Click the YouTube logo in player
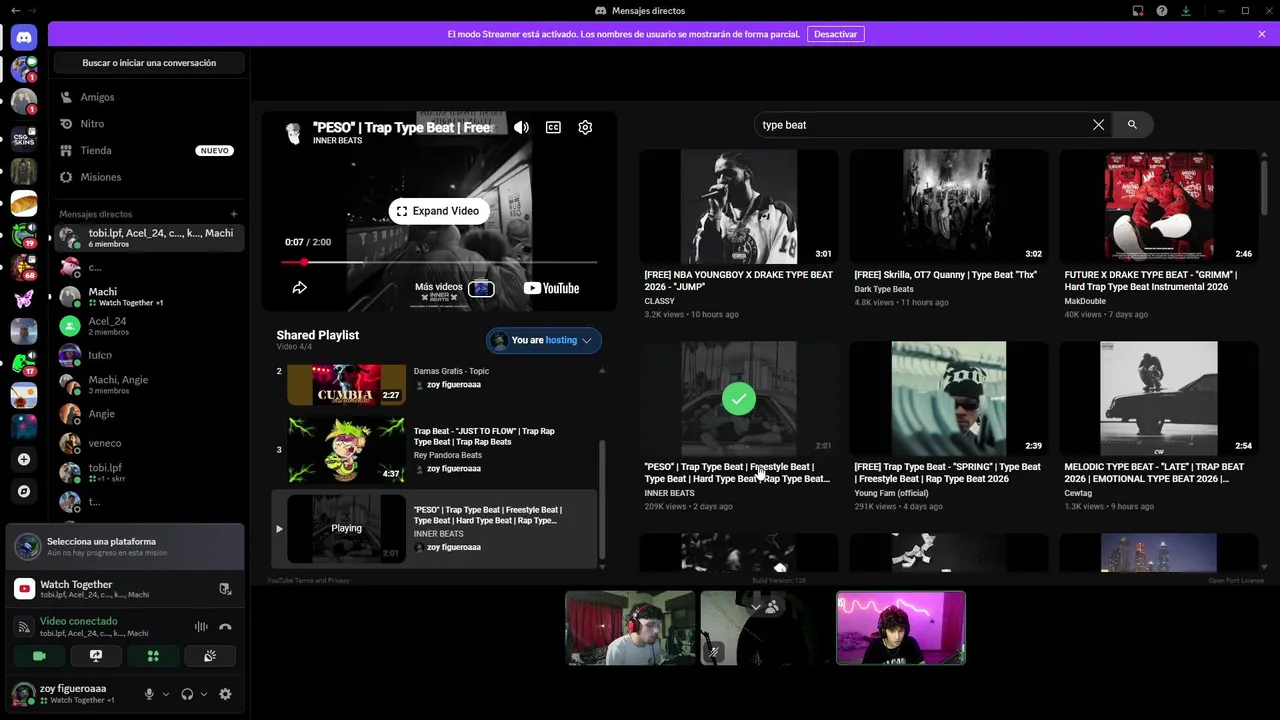 coord(551,288)
